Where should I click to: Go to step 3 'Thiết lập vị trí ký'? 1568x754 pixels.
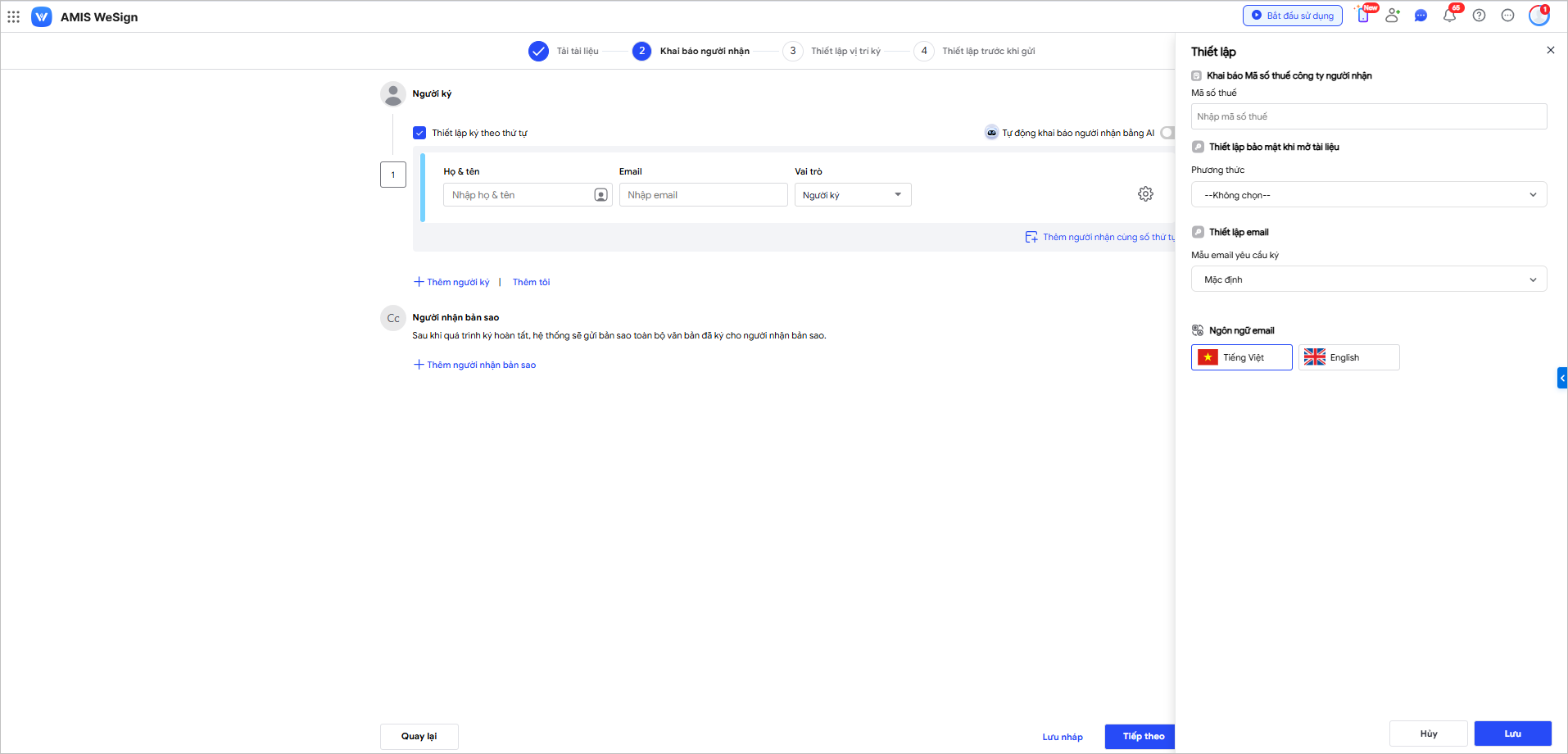tap(845, 51)
